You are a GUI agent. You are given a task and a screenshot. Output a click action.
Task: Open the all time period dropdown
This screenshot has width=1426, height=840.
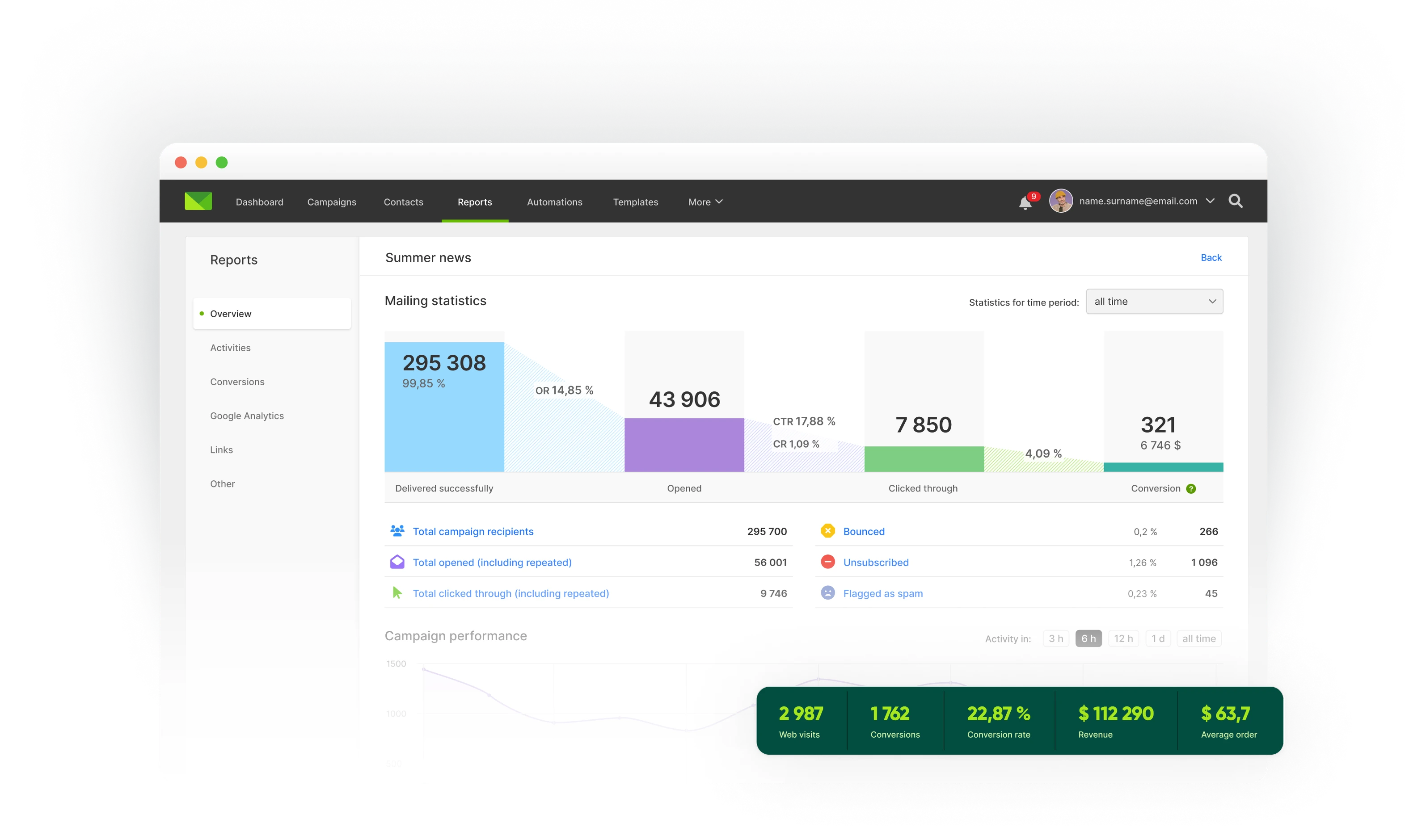[1154, 302]
